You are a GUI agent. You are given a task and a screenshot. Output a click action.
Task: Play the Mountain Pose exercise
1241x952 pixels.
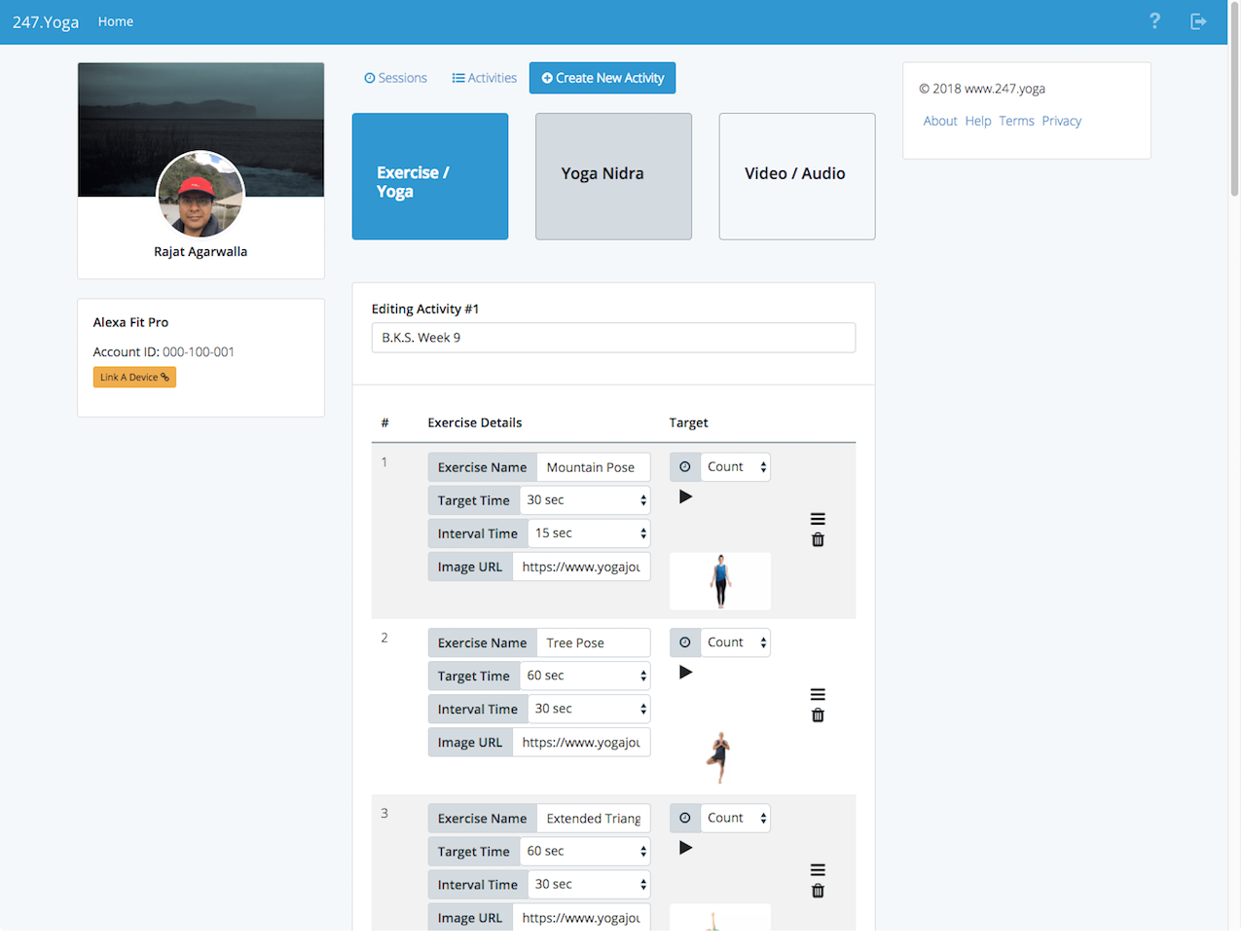pos(685,496)
